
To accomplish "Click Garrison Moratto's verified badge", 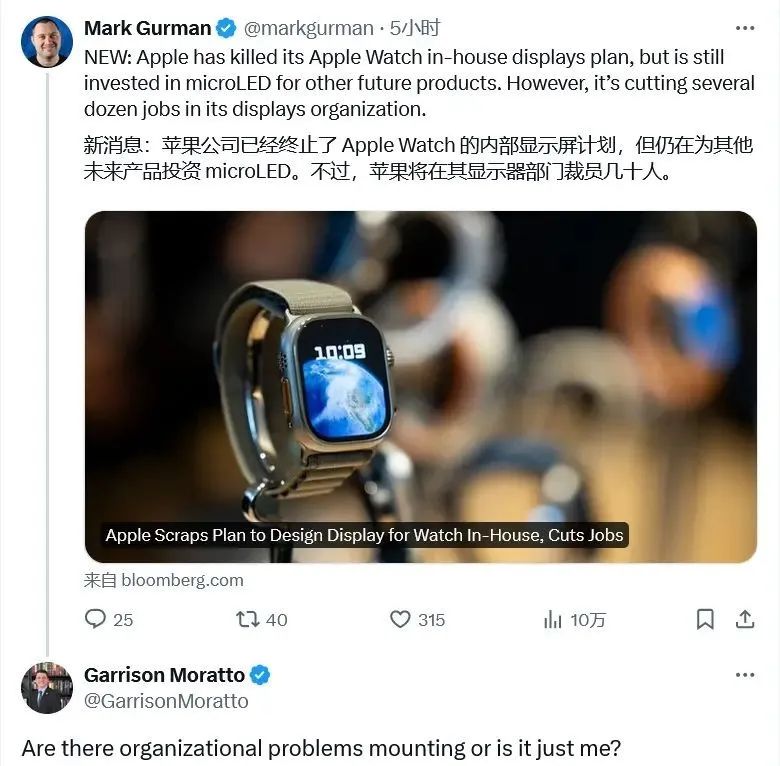I will coord(260,675).
